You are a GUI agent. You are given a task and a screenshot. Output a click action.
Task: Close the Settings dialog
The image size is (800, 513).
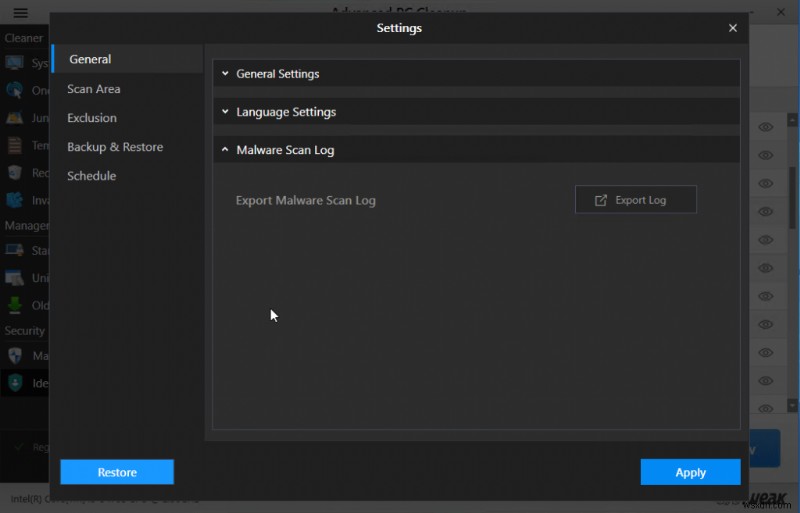pos(733,28)
